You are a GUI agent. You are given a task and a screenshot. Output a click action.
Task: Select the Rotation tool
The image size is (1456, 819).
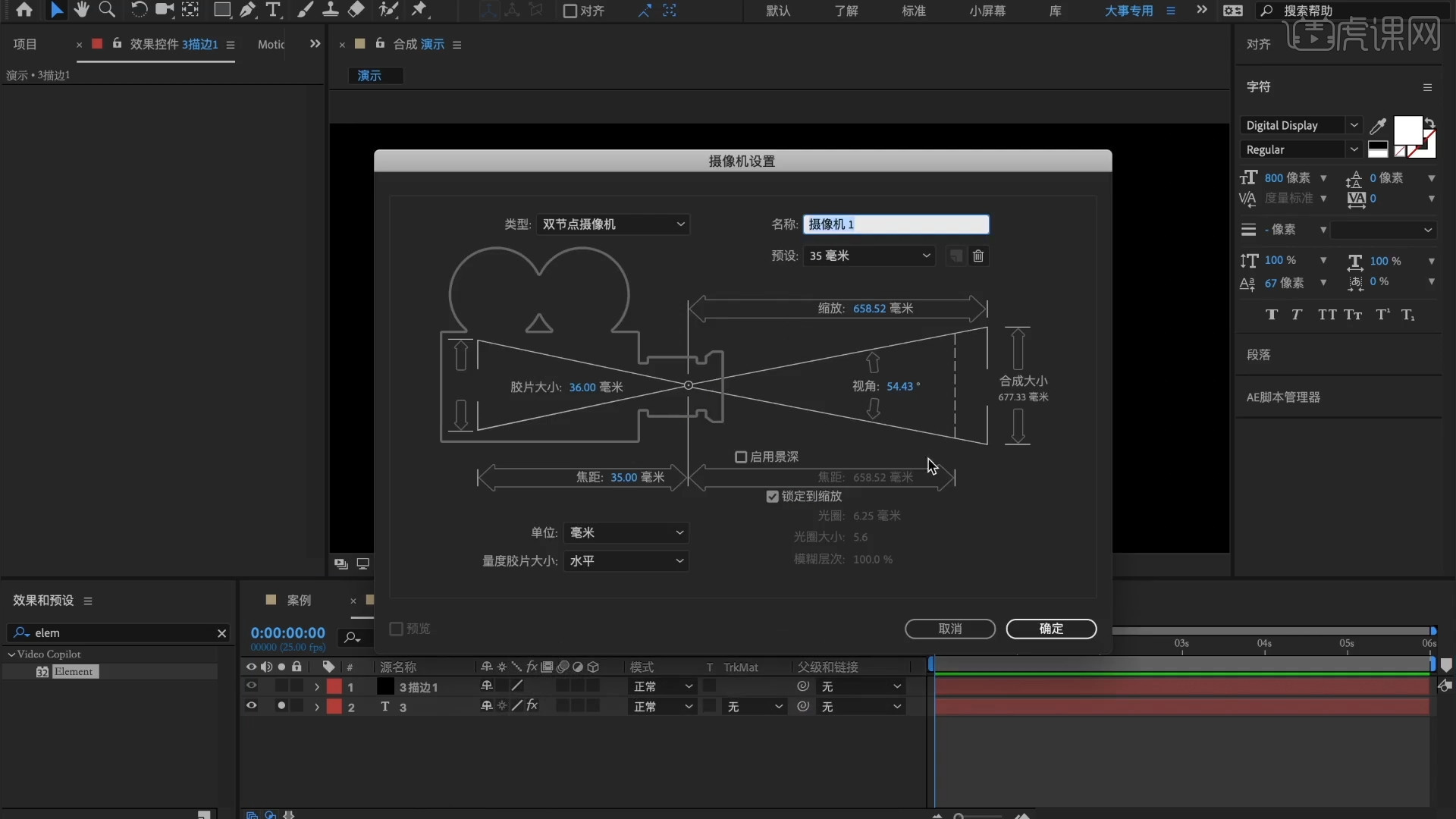pyautogui.click(x=139, y=10)
